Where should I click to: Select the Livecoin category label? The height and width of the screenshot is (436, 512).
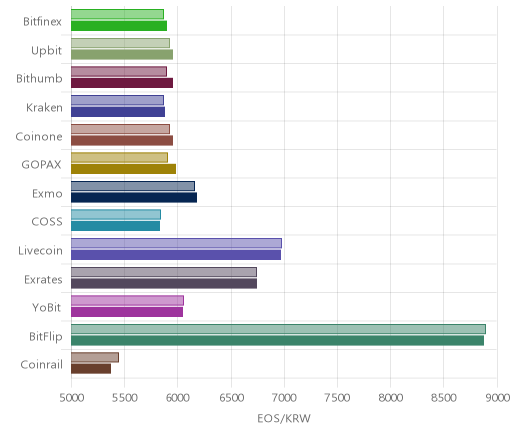point(40,250)
